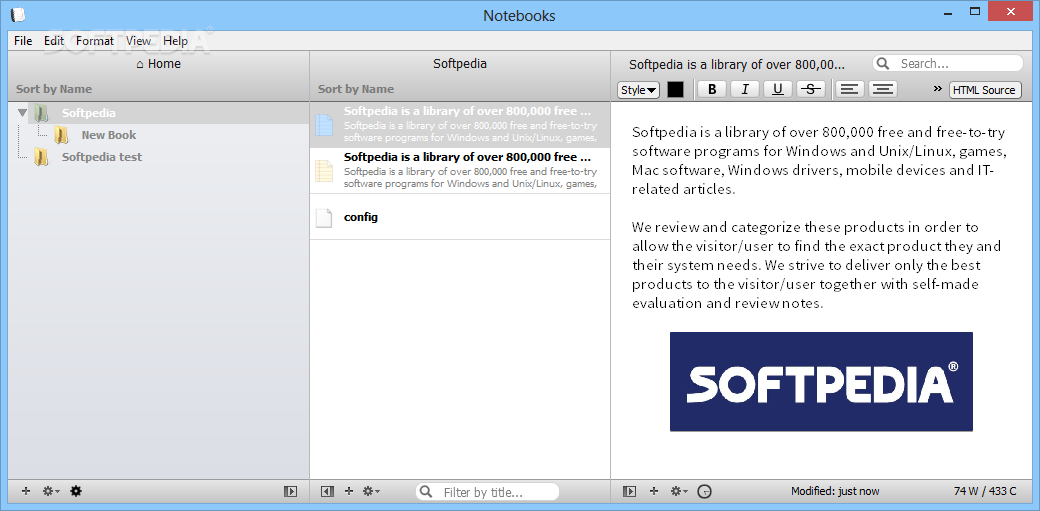Open the Help menu
Image resolution: width=1040 pixels, height=511 pixels.
coord(175,40)
